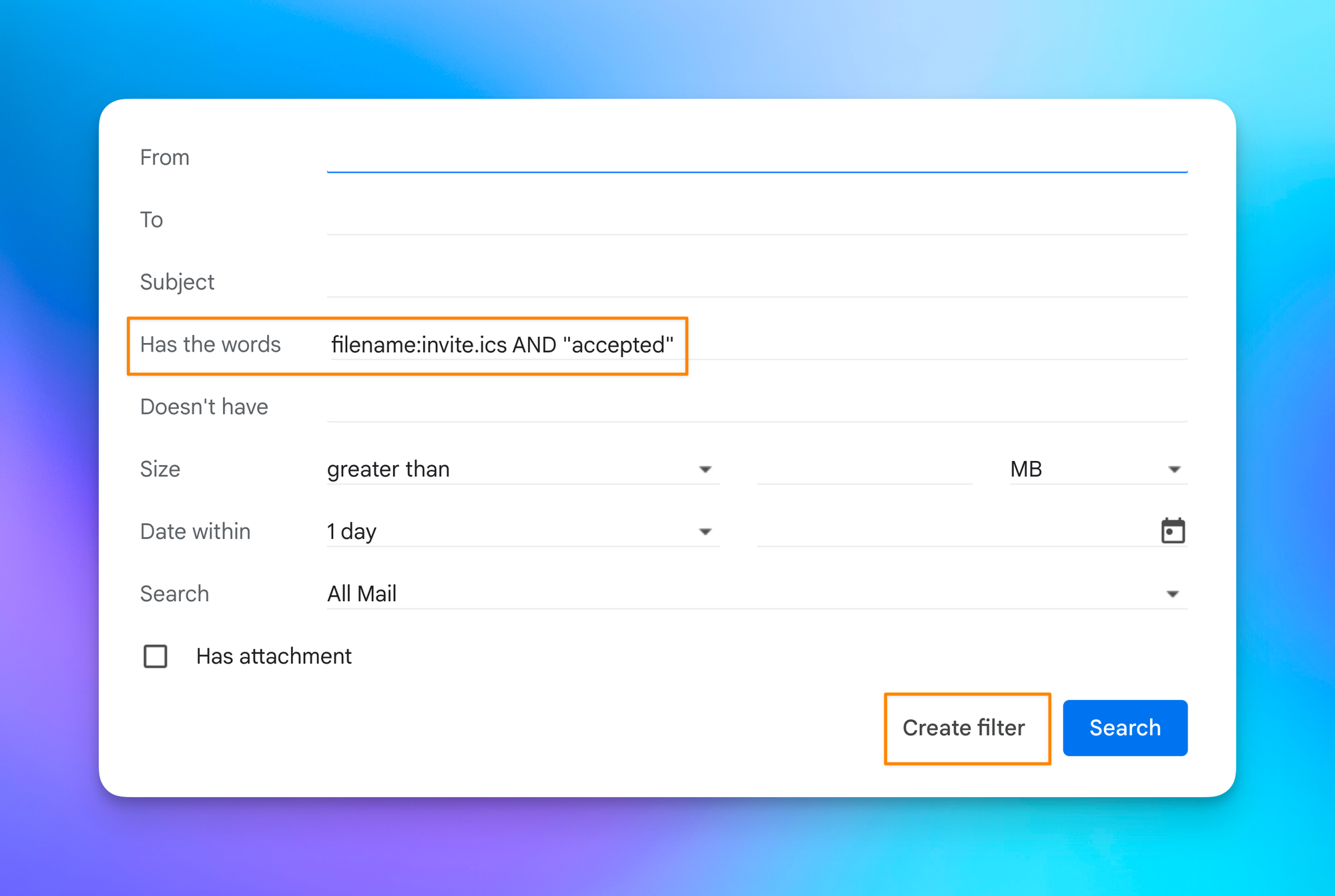Click the 'Date within' label
Viewport: 1335px width, 896px height.
coord(195,531)
